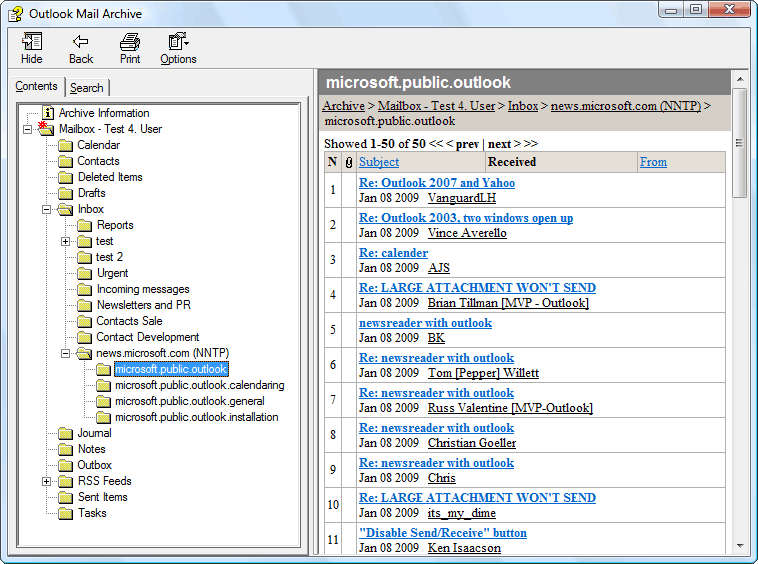Click the open Inbox folder icon
Image resolution: width=758 pixels, height=564 pixels.
pyautogui.click(x=65, y=209)
